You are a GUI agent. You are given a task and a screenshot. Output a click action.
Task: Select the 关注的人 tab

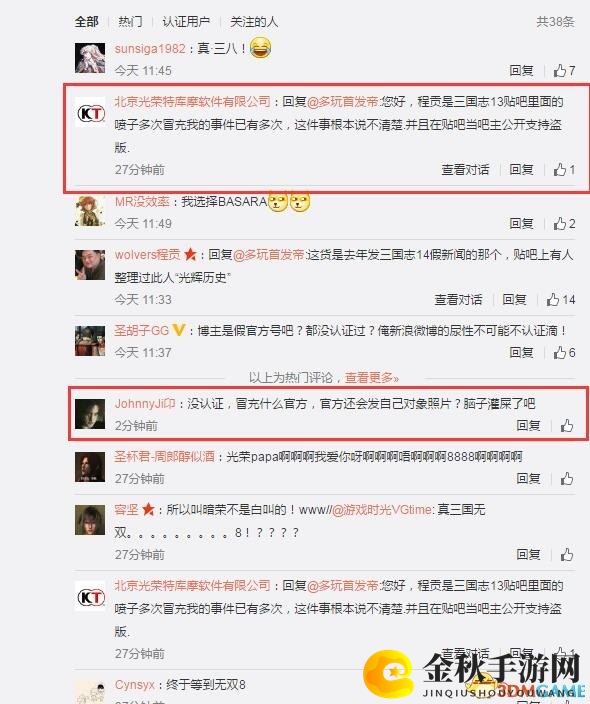254,22
